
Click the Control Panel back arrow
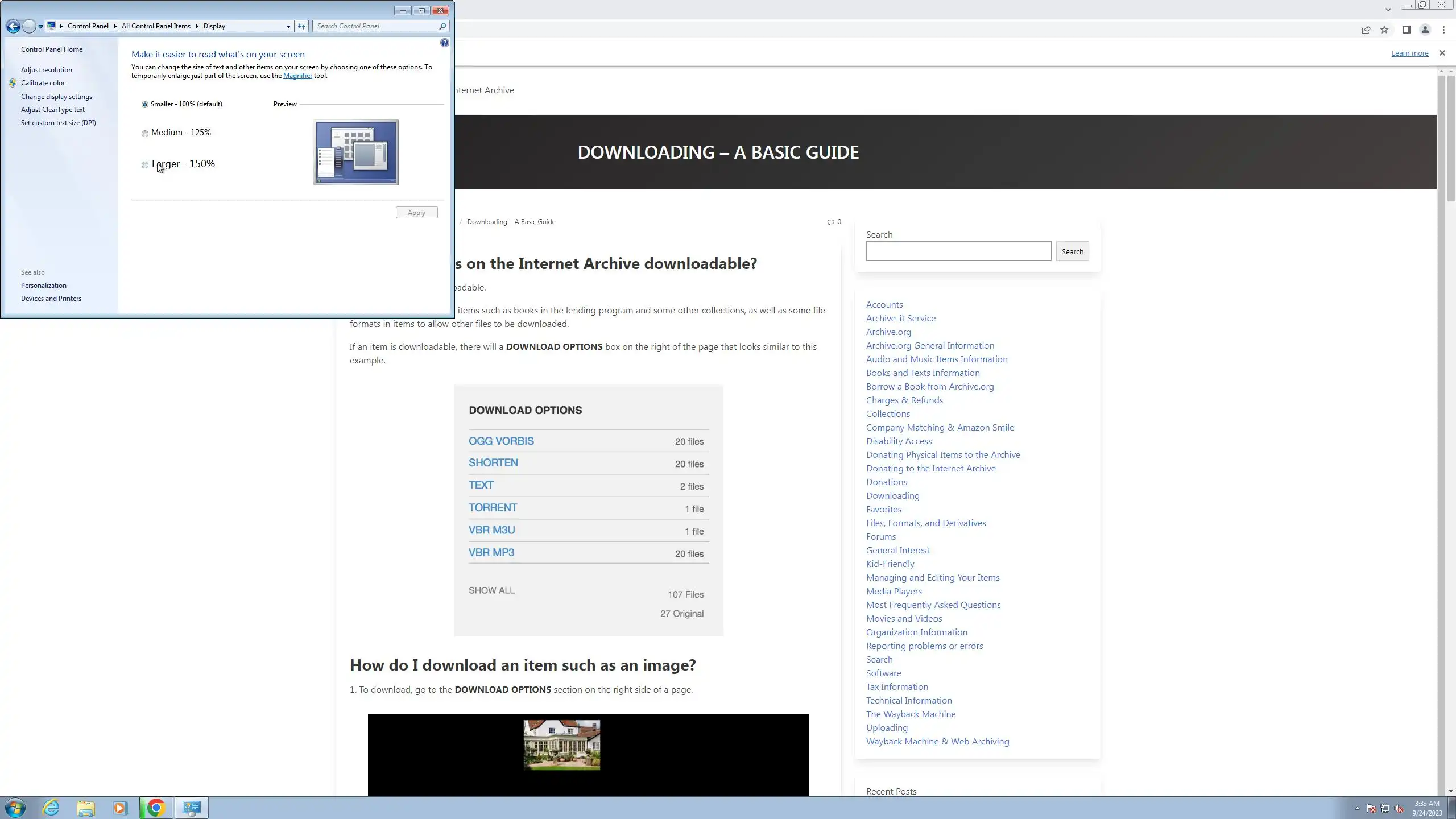[13, 26]
